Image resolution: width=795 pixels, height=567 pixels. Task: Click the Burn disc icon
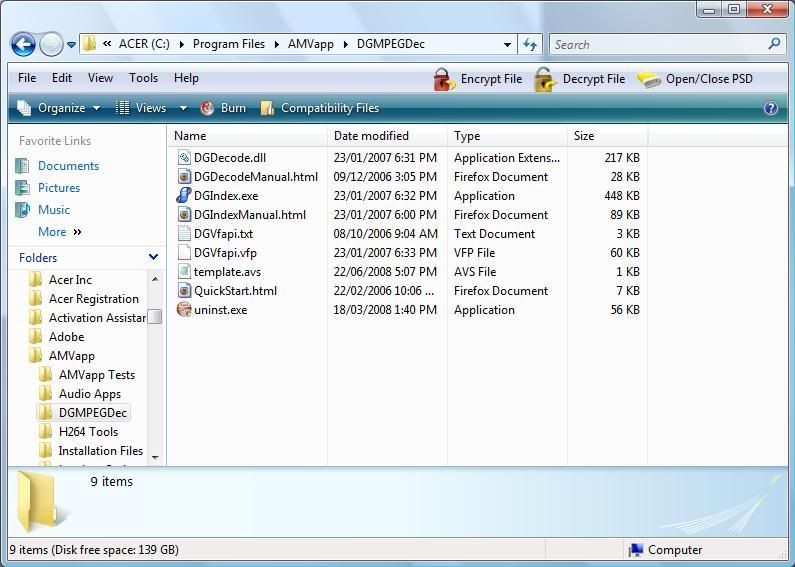coord(207,108)
